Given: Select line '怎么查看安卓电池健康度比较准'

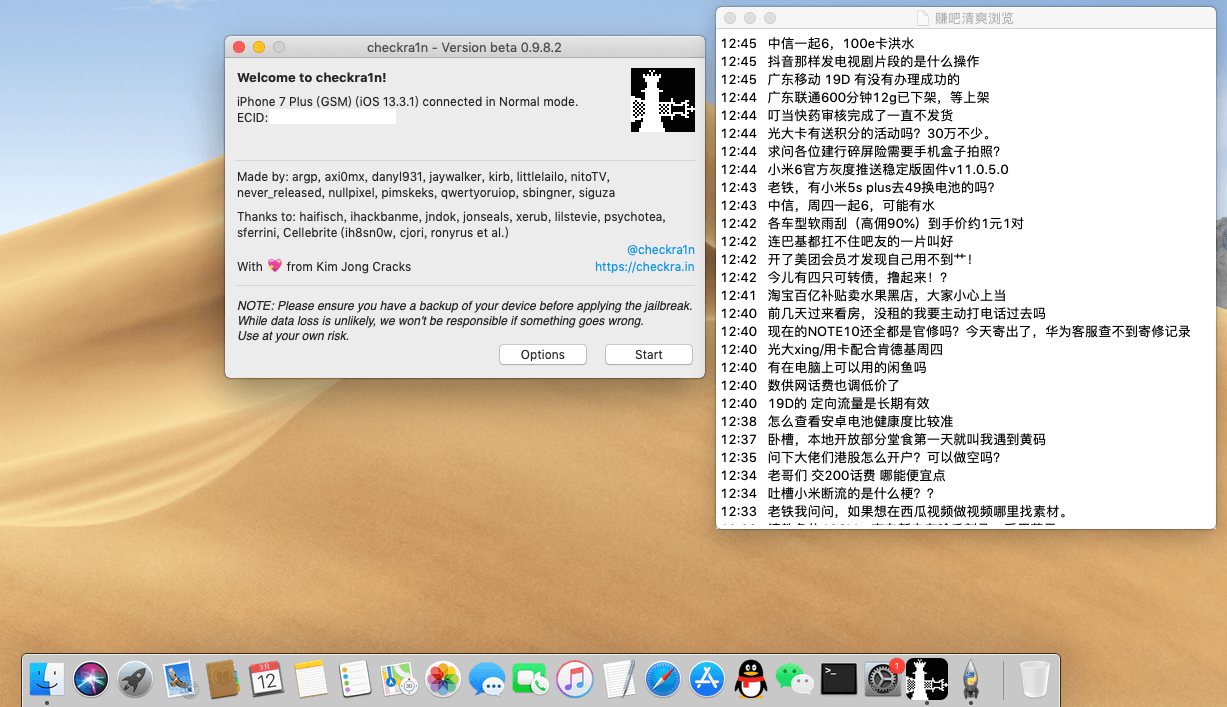Looking at the screenshot, I should coord(860,422).
